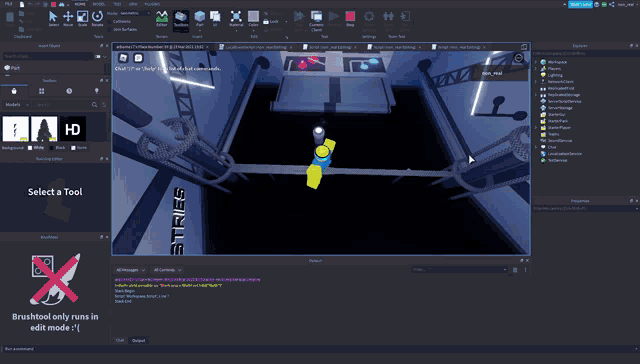Image resolution: width=640 pixels, height=364 pixels.
Task: Select the Move tool in ribbon
Action: (68, 19)
